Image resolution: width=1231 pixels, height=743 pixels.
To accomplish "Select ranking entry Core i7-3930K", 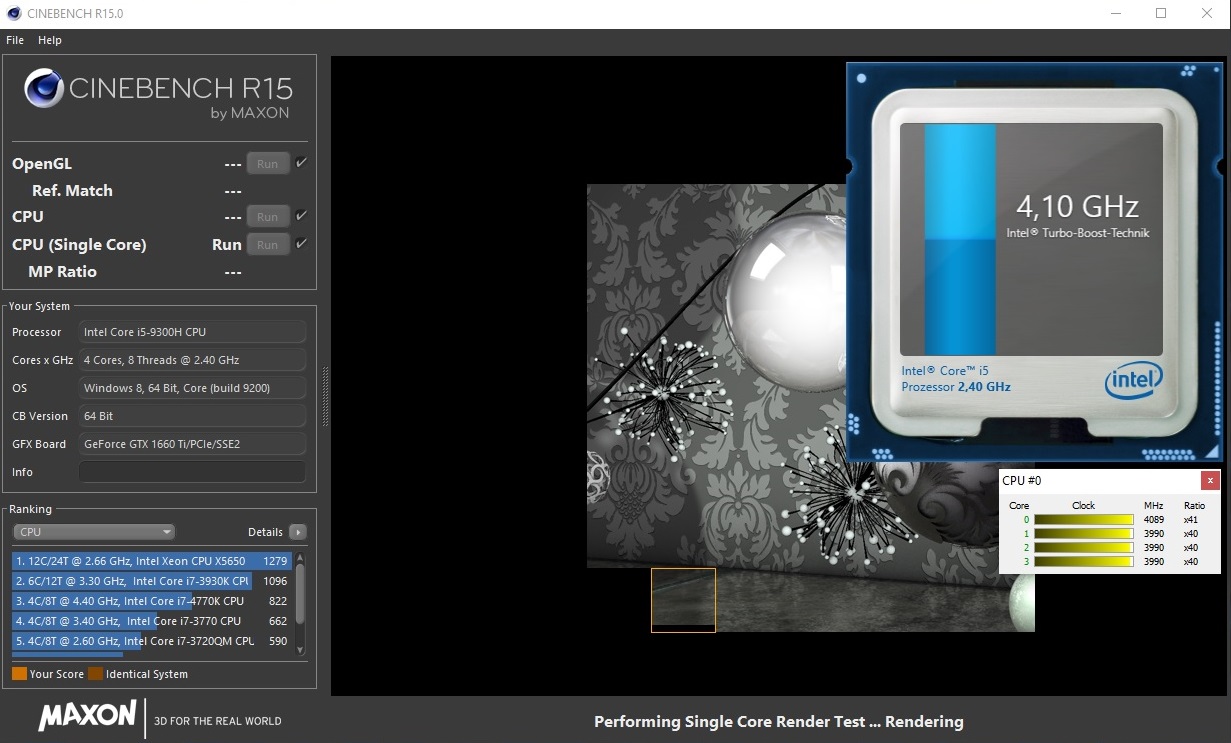I will pyautogui.click(x=152, y=581).
